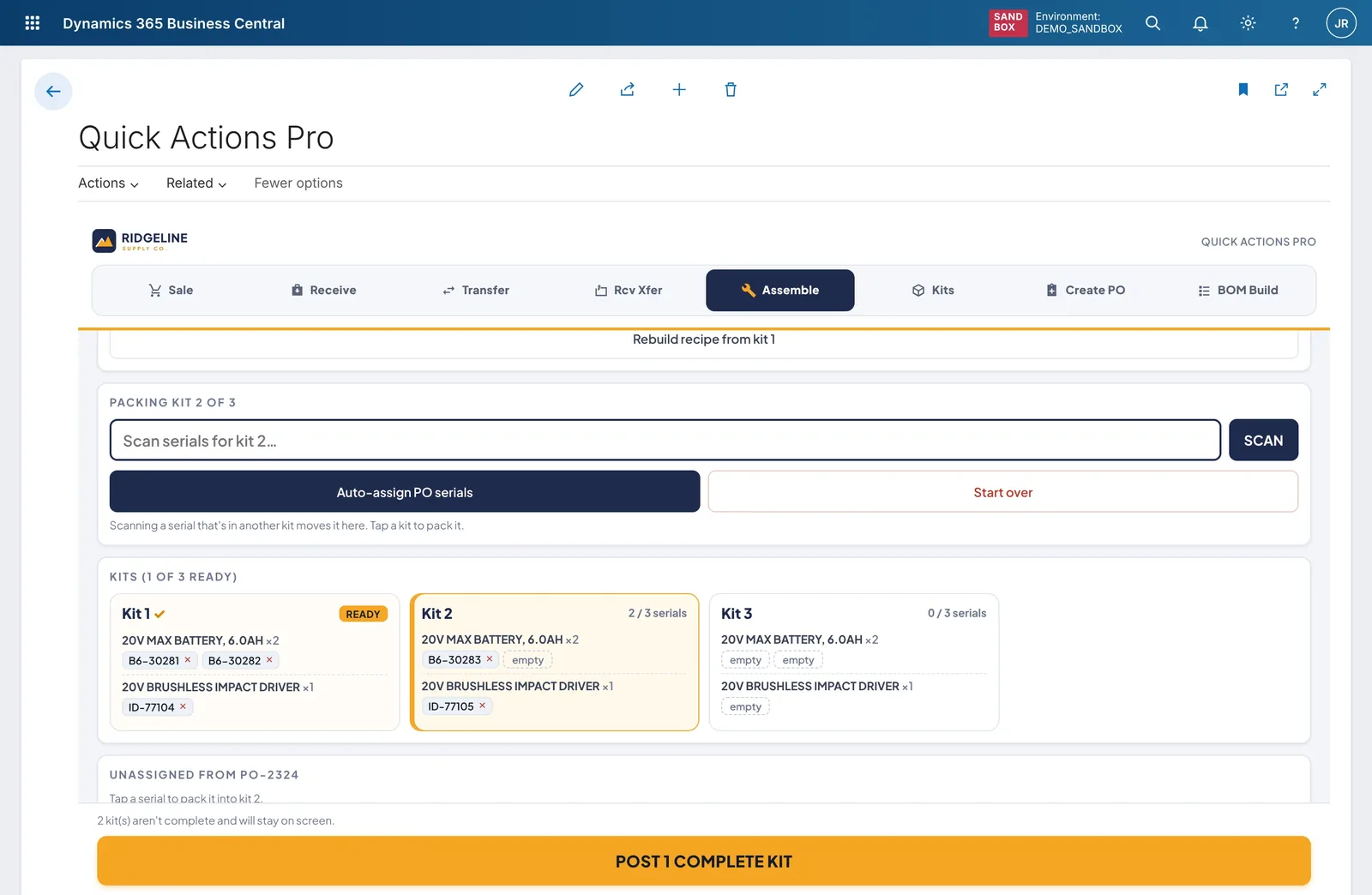
Task: Click Auto-assign PO serials
Action: [x=405, y=492]
